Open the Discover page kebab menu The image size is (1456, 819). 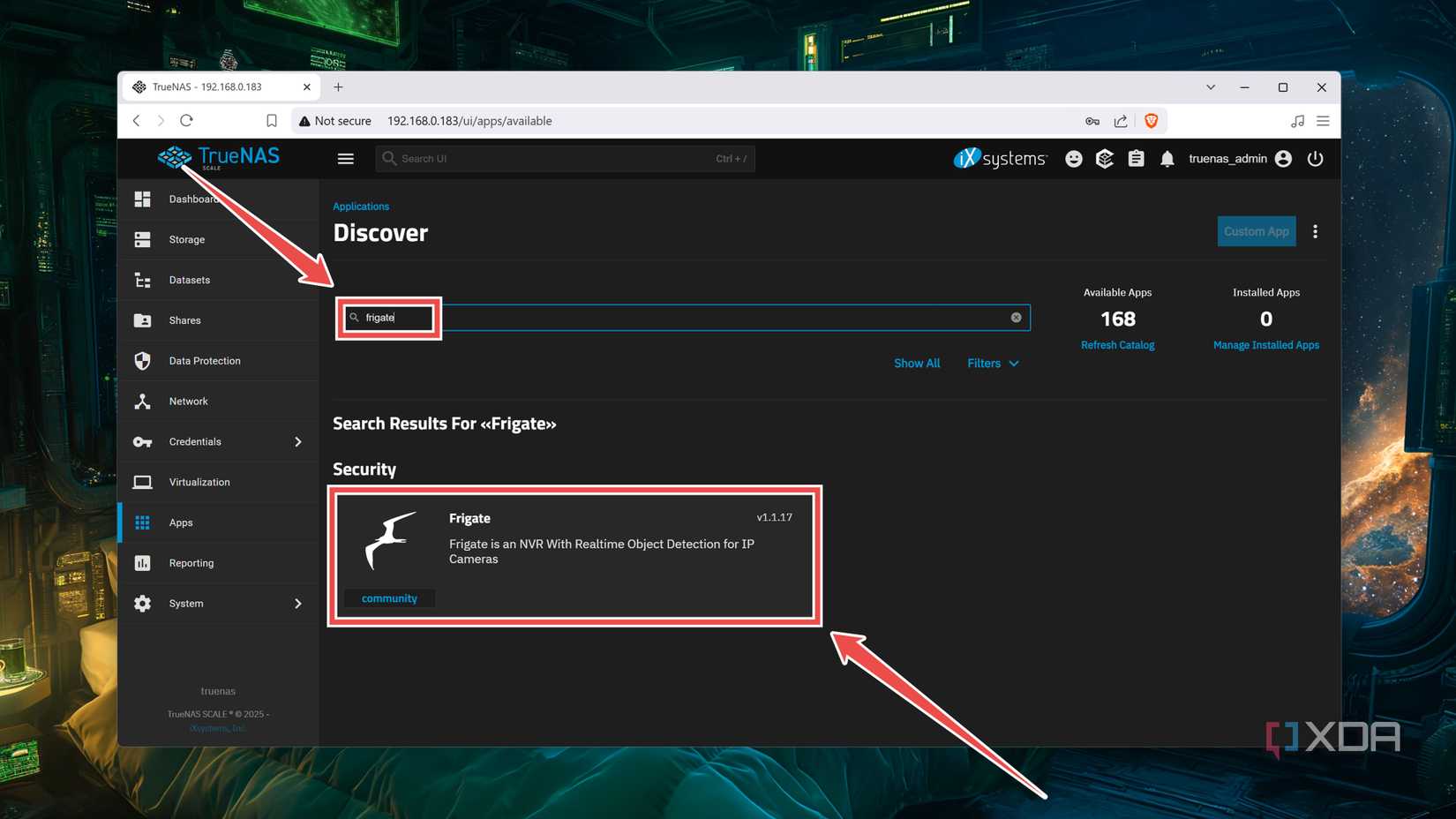(x=1316, y=231)
